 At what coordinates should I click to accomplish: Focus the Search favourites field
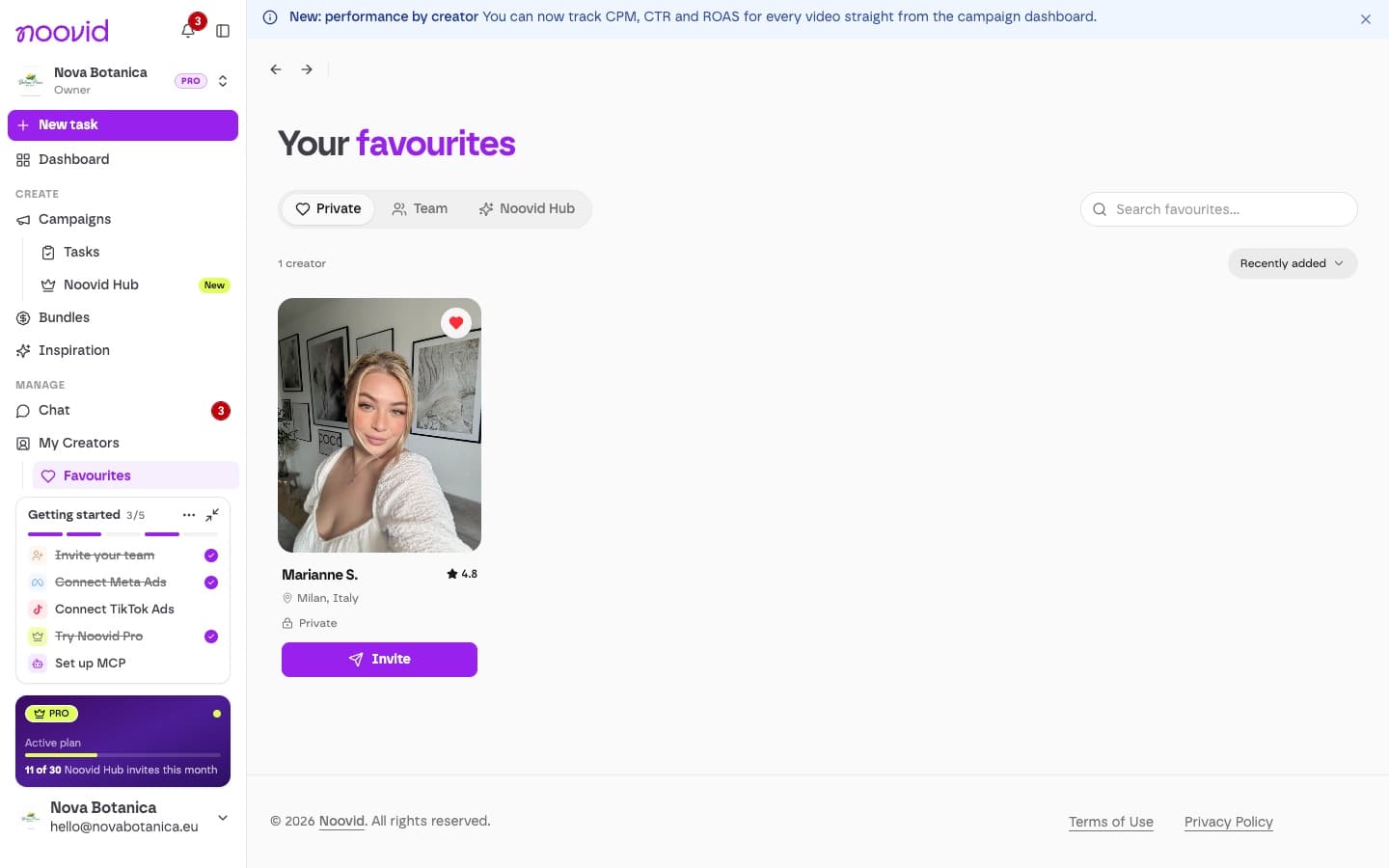point(1219,209)
